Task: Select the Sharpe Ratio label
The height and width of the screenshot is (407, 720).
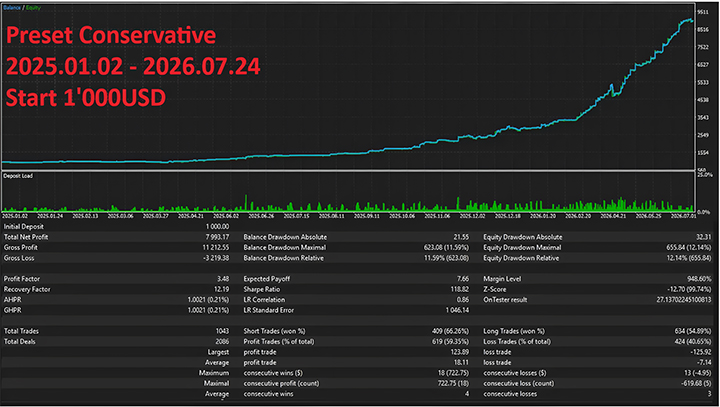Action: click(262, 289)
